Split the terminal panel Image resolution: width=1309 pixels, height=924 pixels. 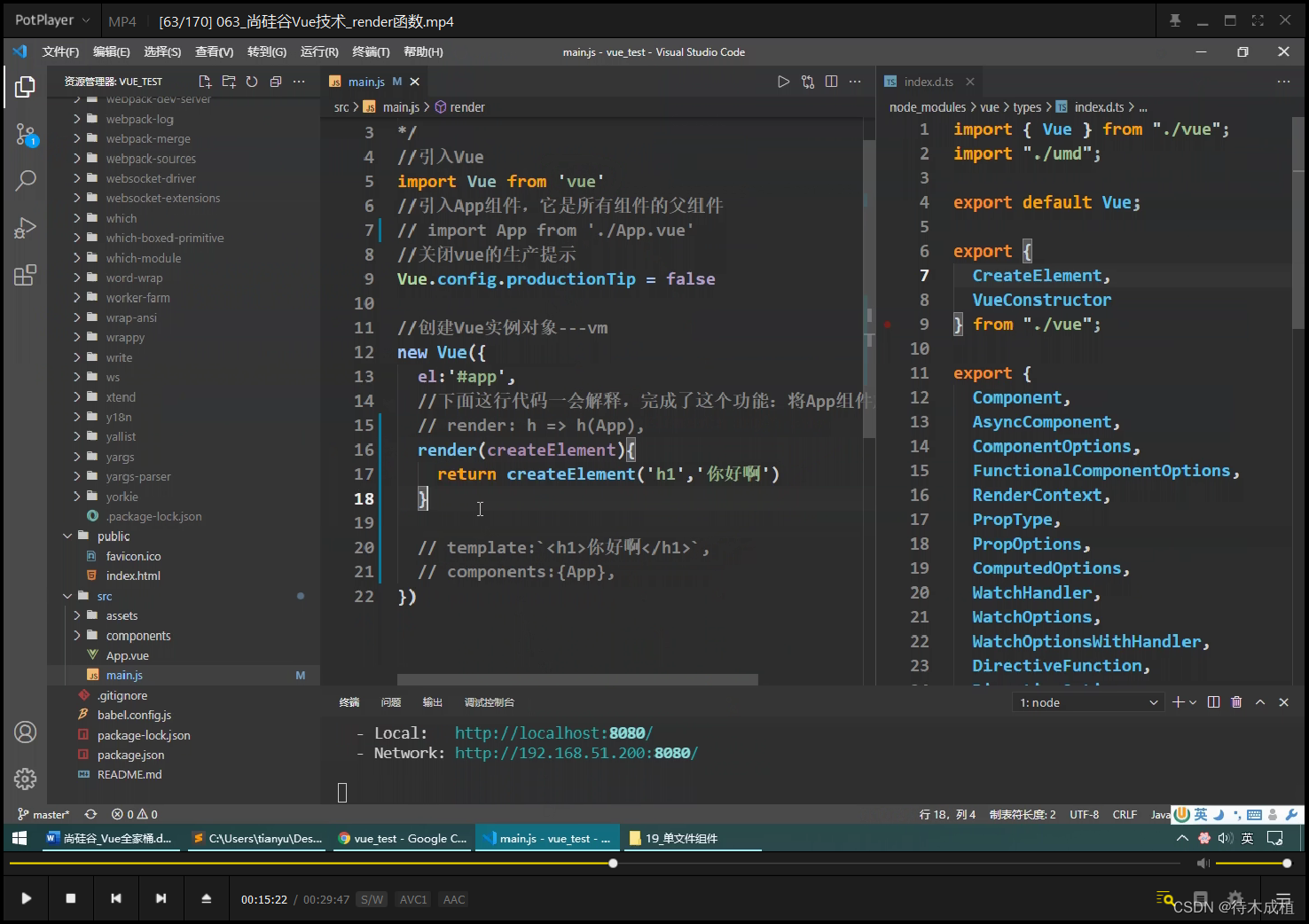[x=1213, y=702]
